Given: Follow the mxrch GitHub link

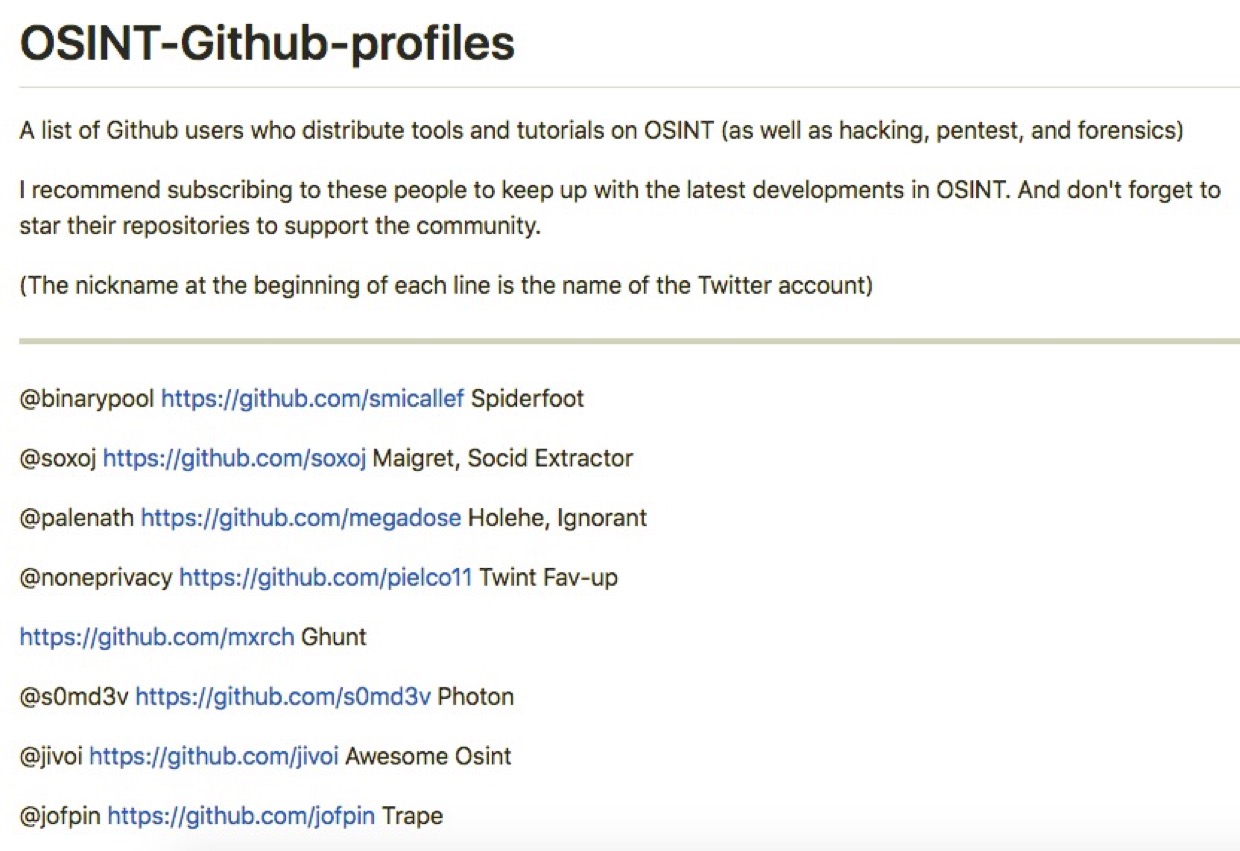Looking at the screenshot, I should (x=157, y=637).
